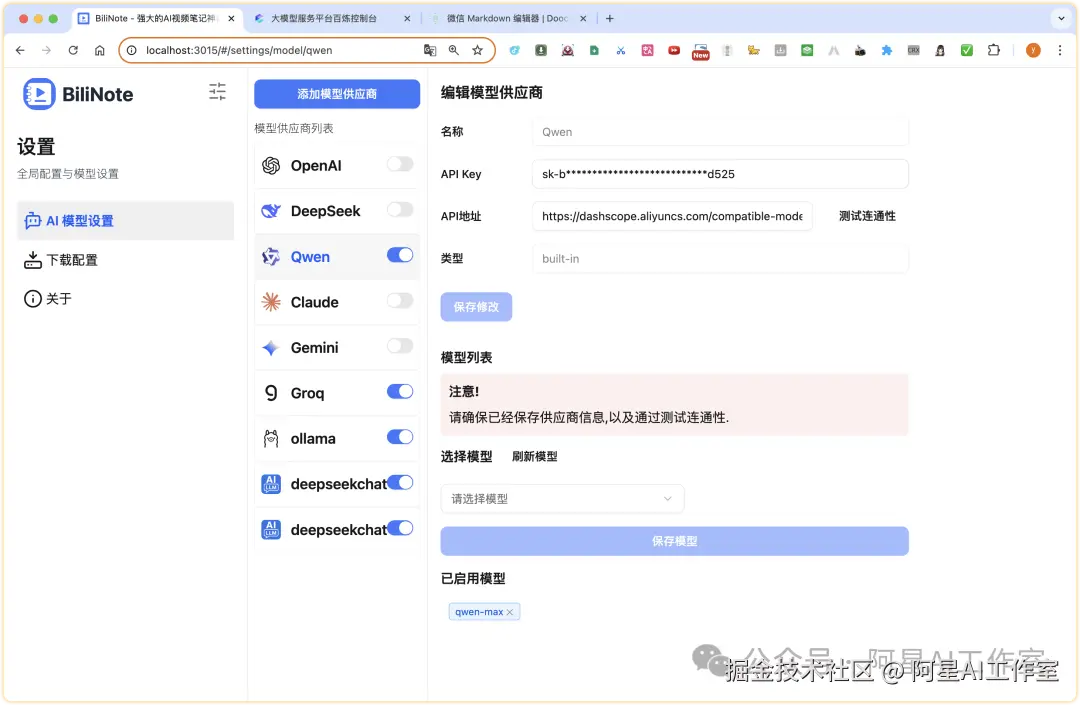Expand the tab search dropdown
This screenshot has width=1080, height=705.
pos(1061,19)
